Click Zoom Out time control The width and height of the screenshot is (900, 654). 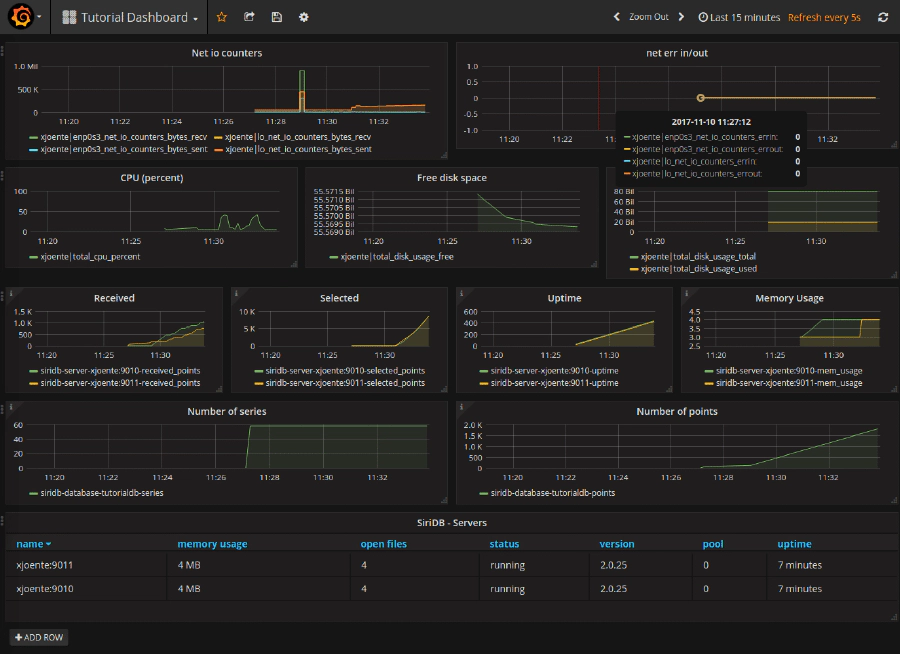coord(649,17)
